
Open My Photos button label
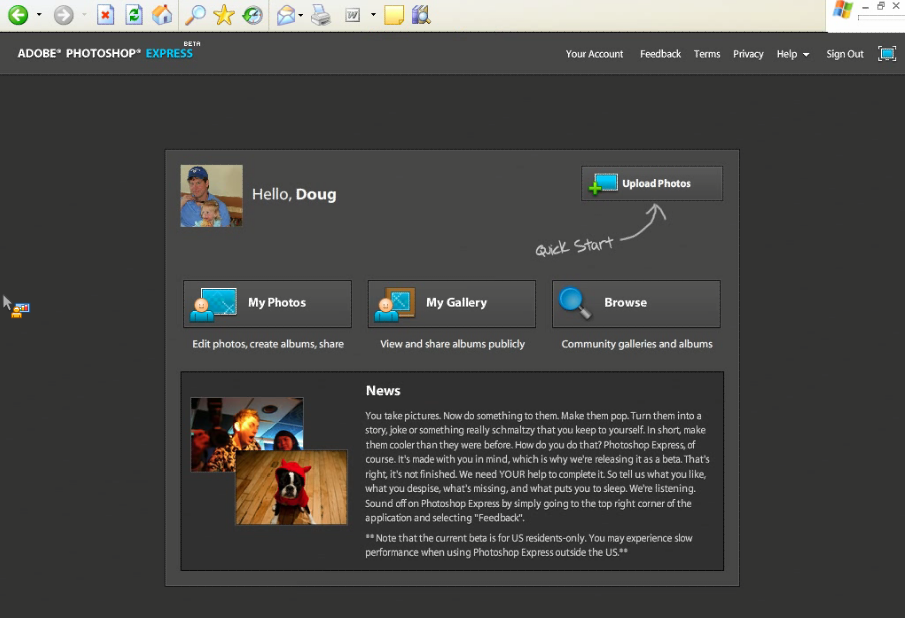click(277, 302)
